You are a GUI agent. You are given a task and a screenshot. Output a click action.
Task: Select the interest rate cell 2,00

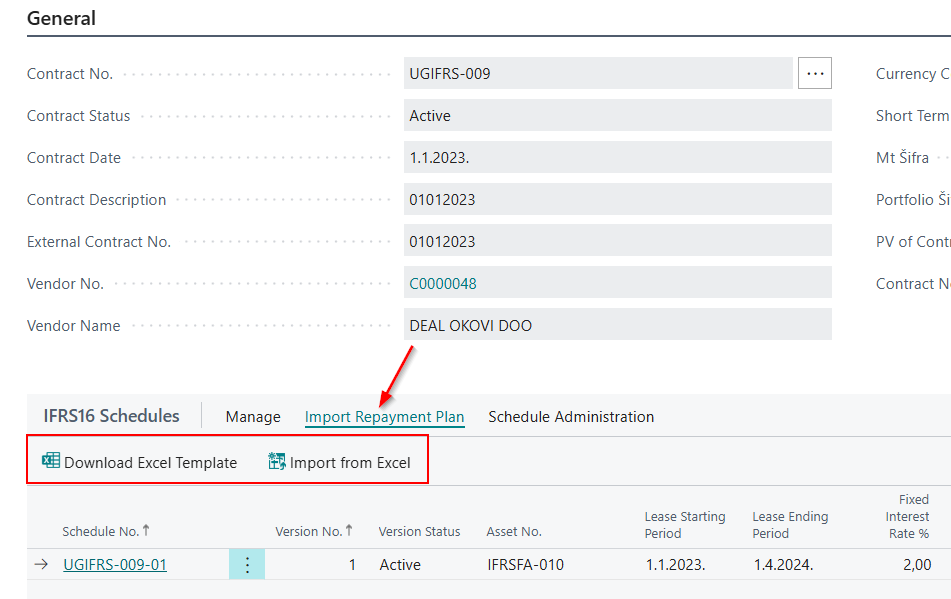coord(917,564)
